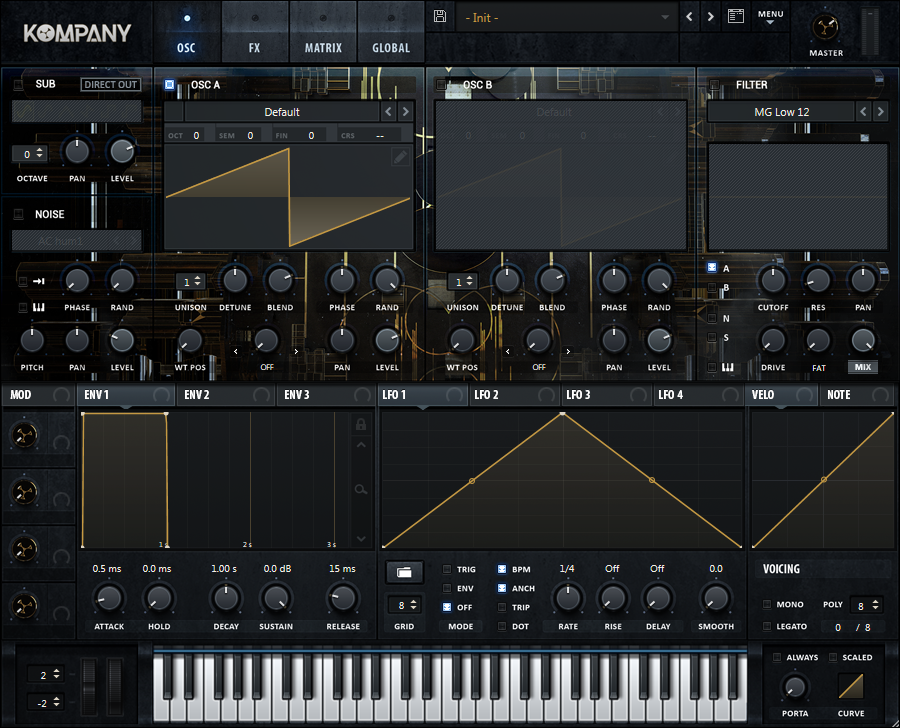Enable the MONO voicing checkbox

[767, 604]
